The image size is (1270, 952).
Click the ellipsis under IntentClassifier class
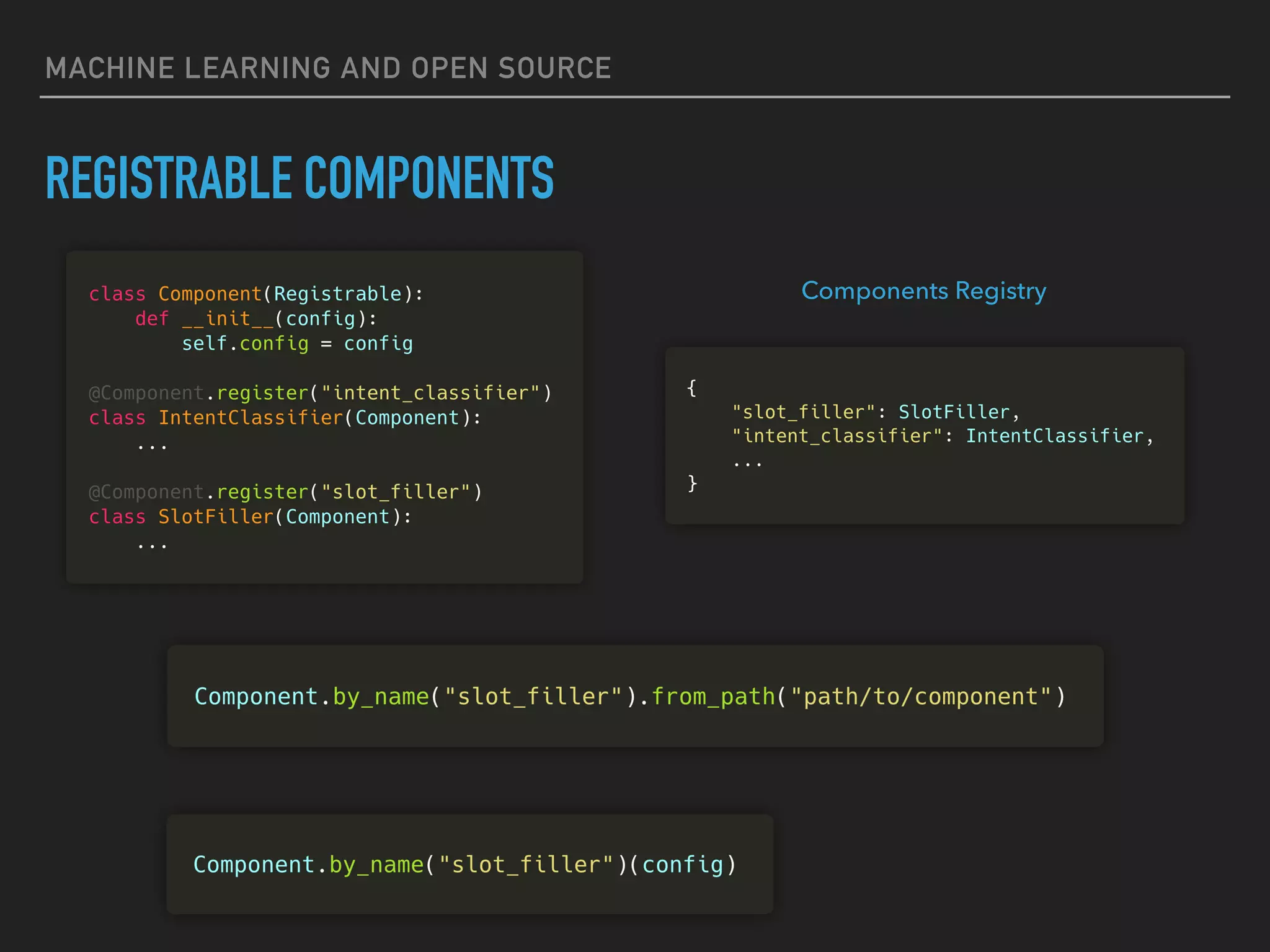click(x=152, y=446)
